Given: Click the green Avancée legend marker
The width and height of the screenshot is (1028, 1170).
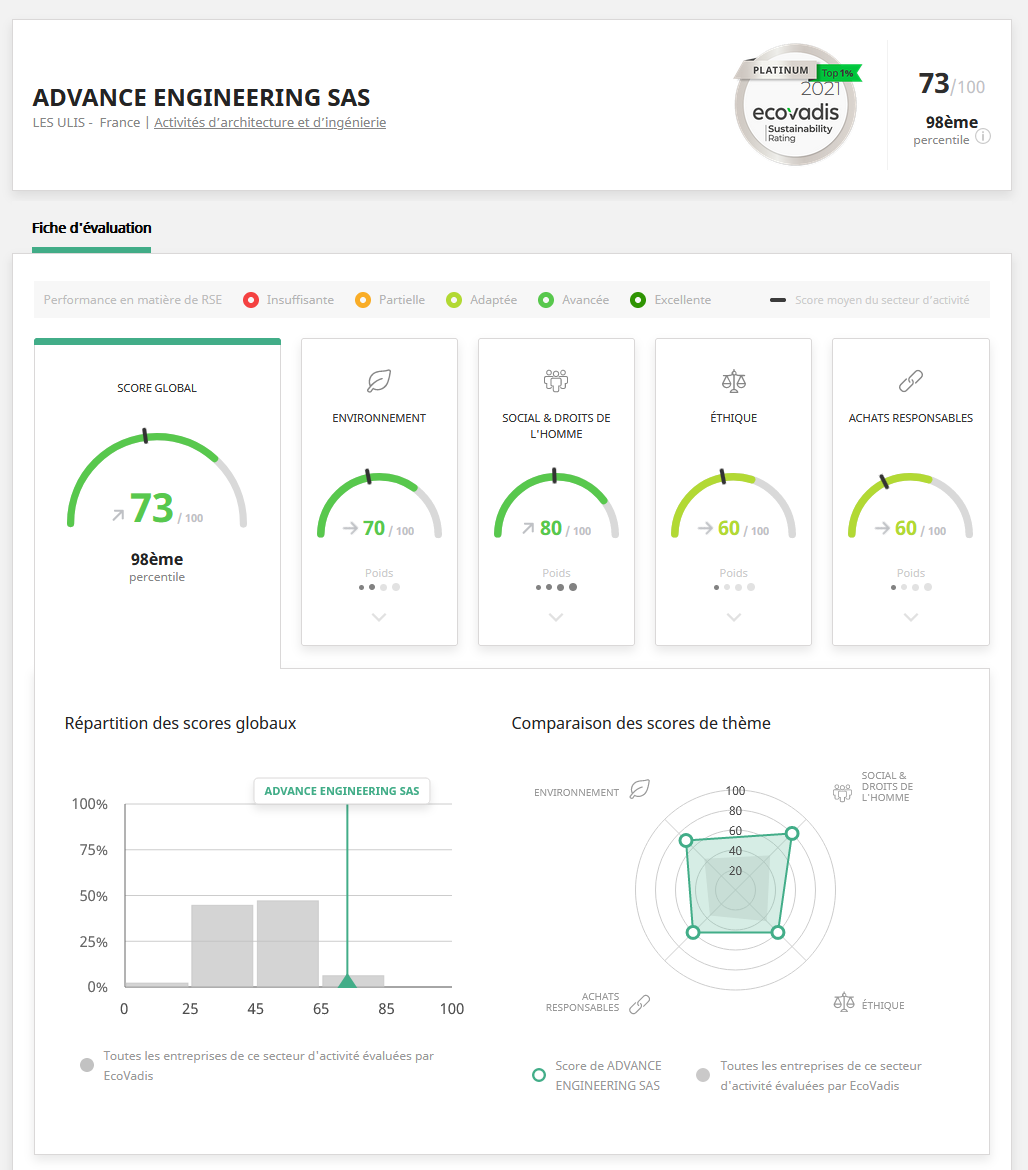Looking at the screenshot, I should [x=546, y=300].
